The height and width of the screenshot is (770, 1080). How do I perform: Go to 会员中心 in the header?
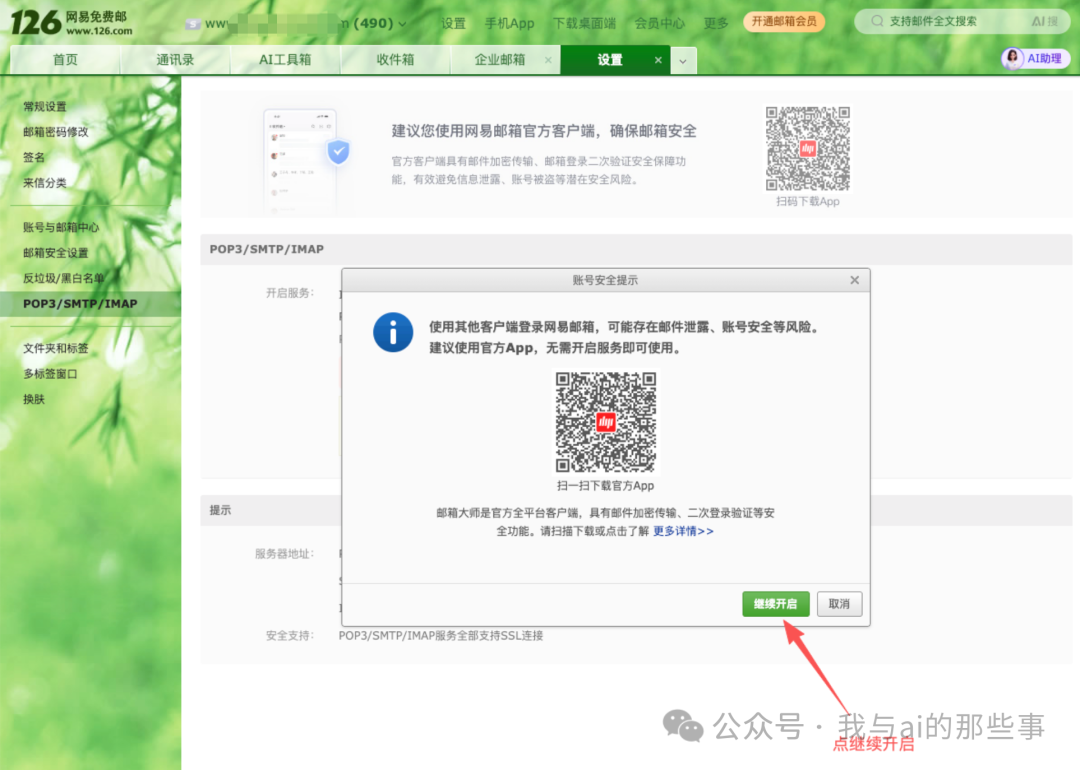click(x=659, y=23)
